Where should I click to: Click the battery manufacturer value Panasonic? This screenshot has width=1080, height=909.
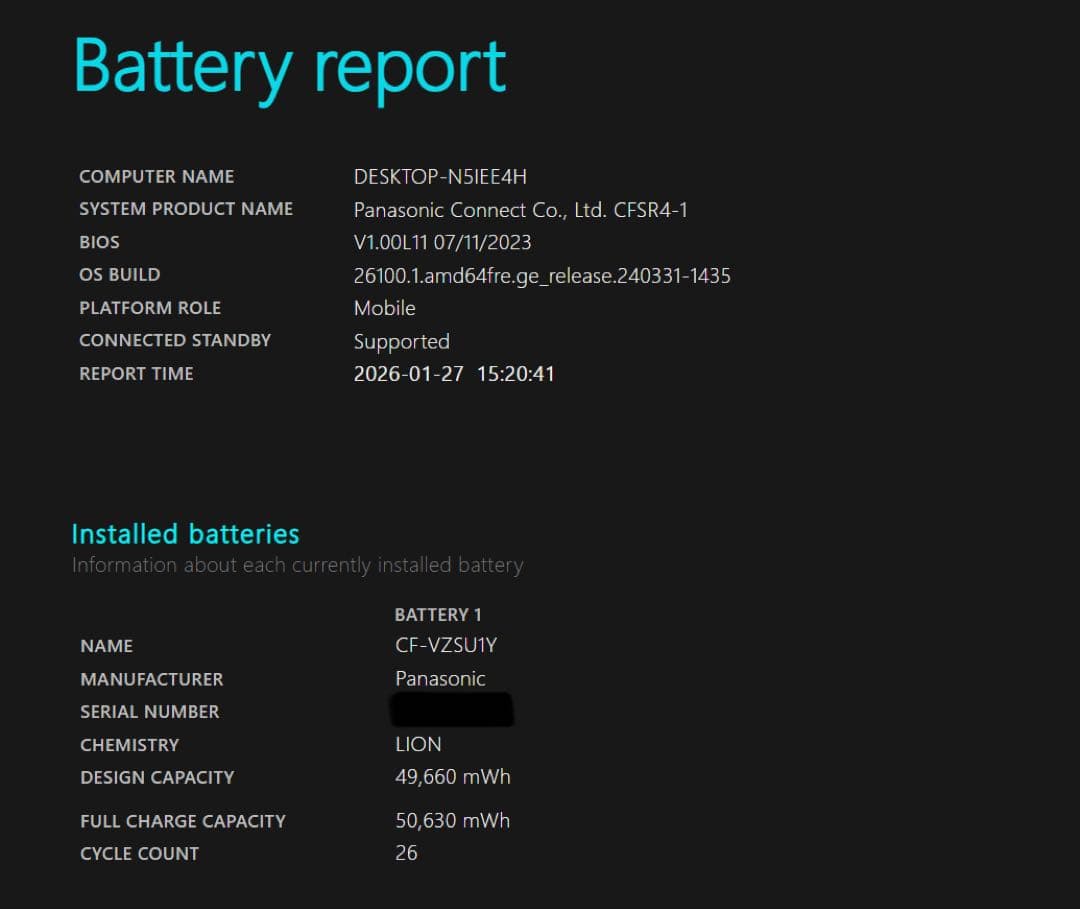[x=440, y=679]
